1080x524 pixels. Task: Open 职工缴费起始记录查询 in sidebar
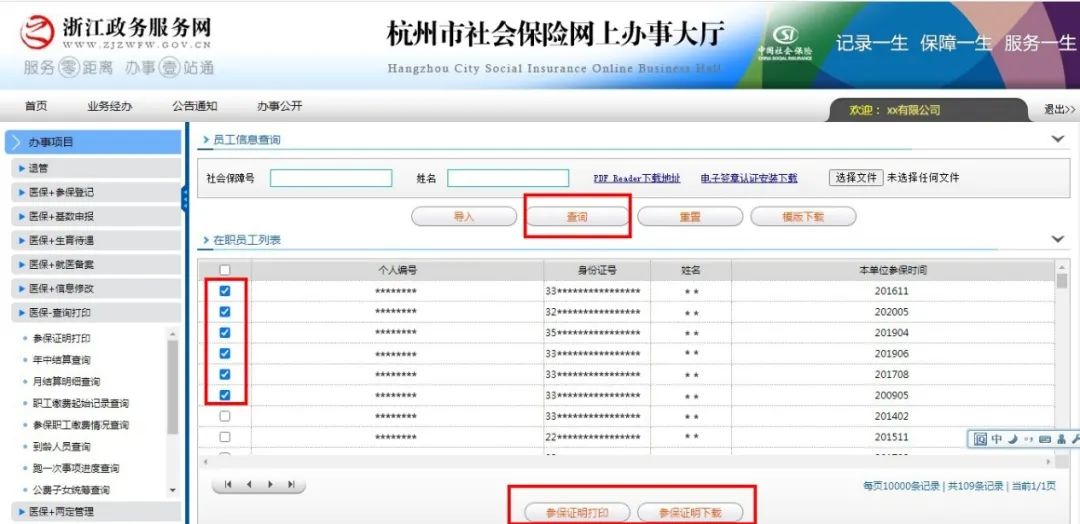tap(81, 404)
